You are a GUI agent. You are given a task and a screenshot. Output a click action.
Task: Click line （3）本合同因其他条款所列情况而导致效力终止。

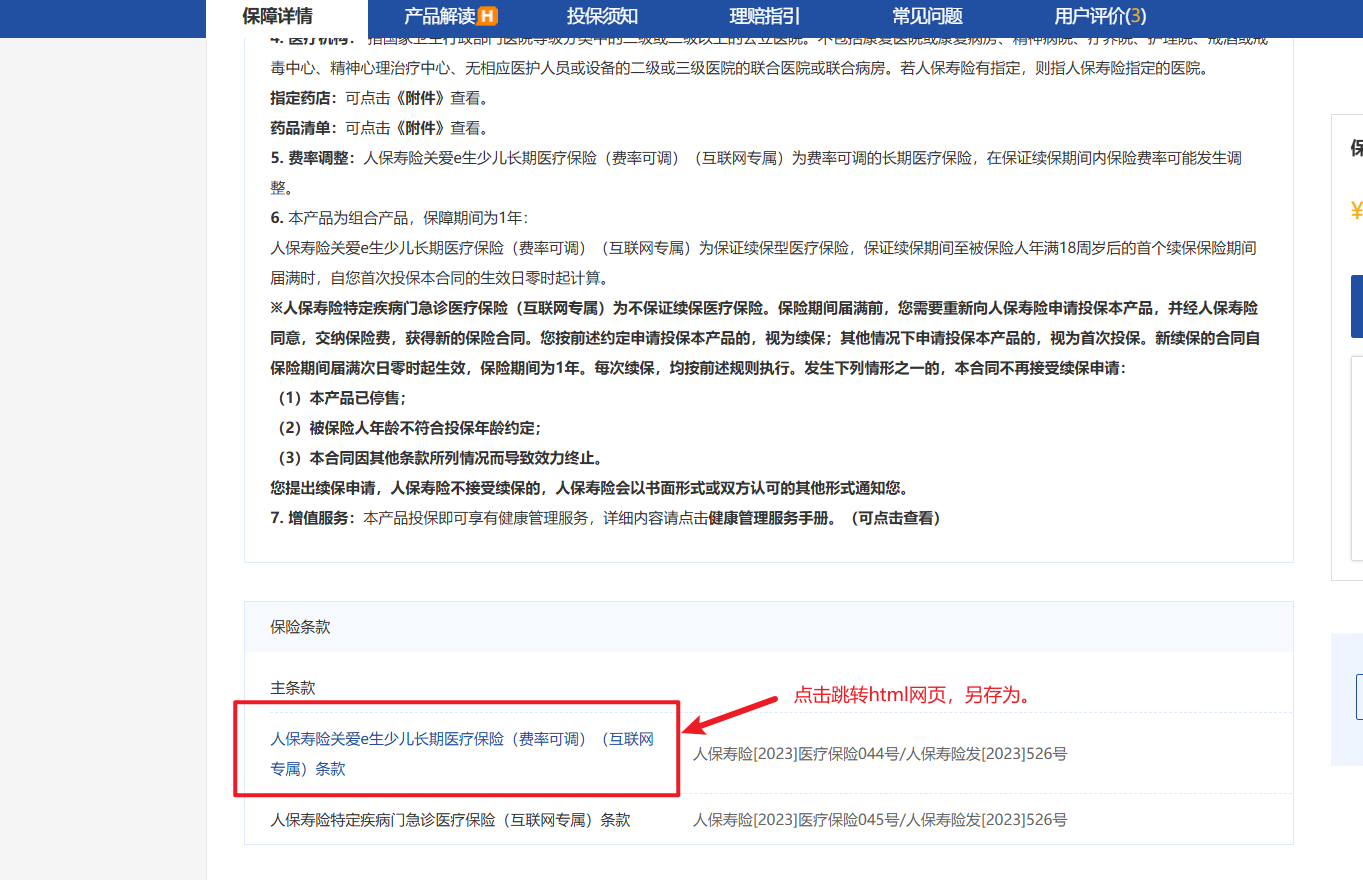tap(437, 458)
